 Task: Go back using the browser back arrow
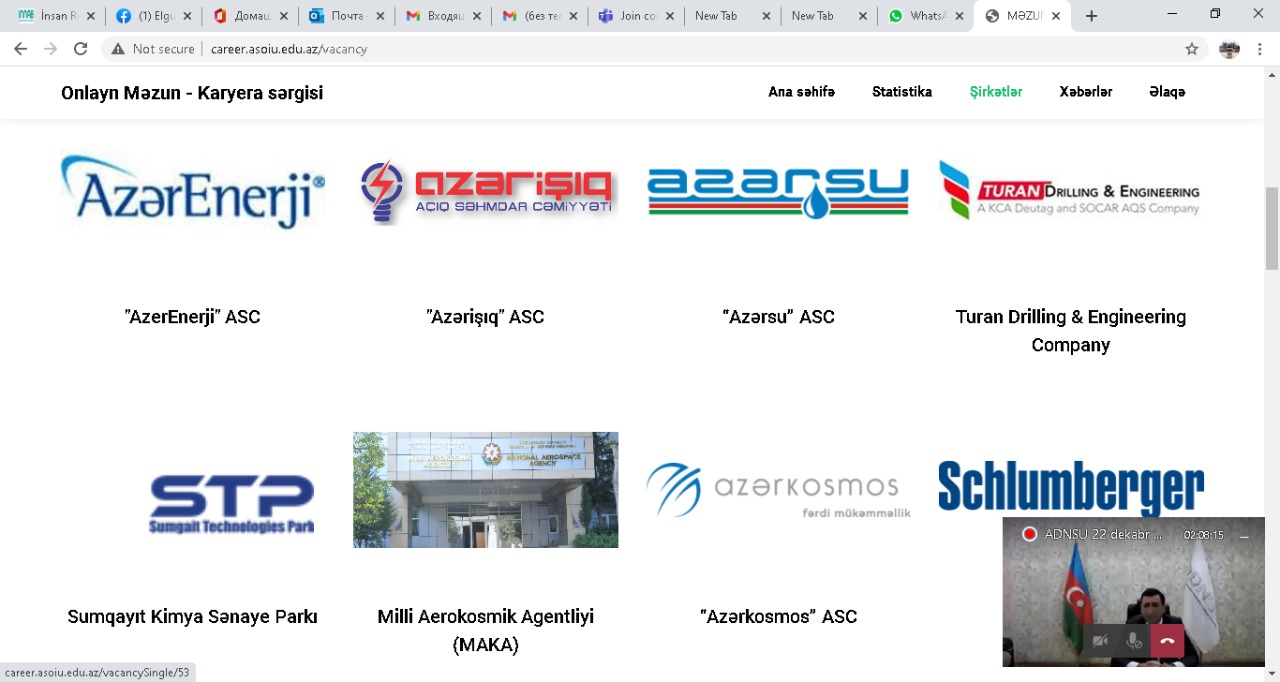[20, 49]
